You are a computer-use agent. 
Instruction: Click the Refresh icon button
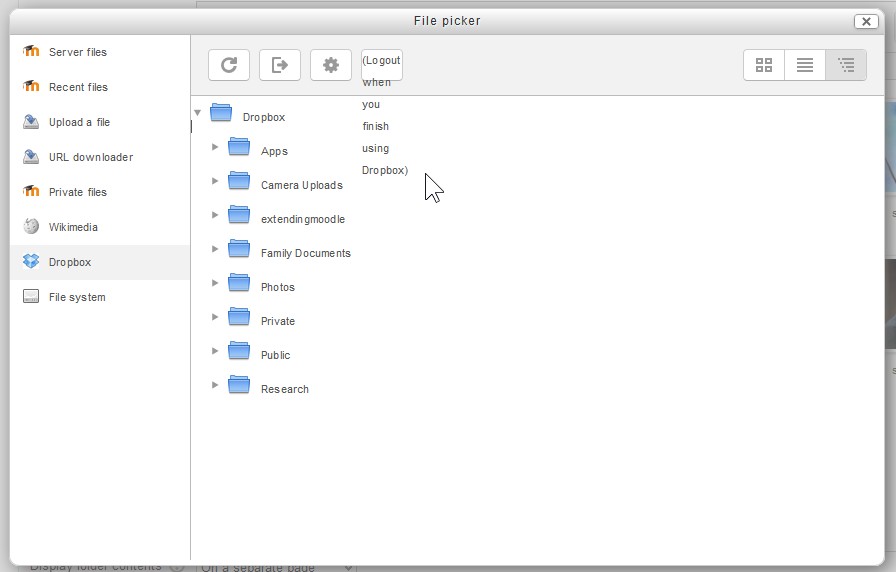pyautogui.click(x=229, y=65)
